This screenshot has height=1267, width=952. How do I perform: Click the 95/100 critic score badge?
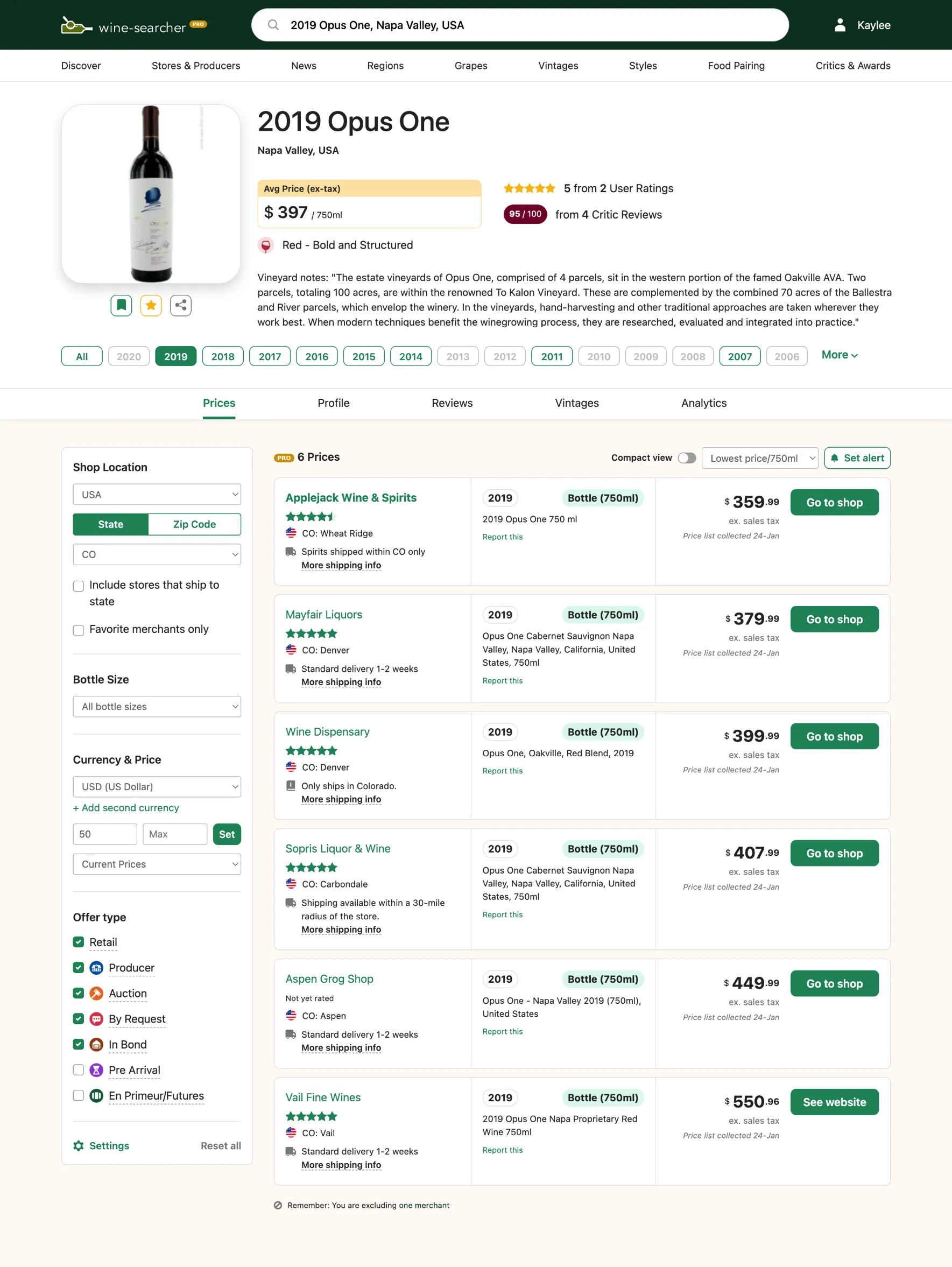point(525,214)
